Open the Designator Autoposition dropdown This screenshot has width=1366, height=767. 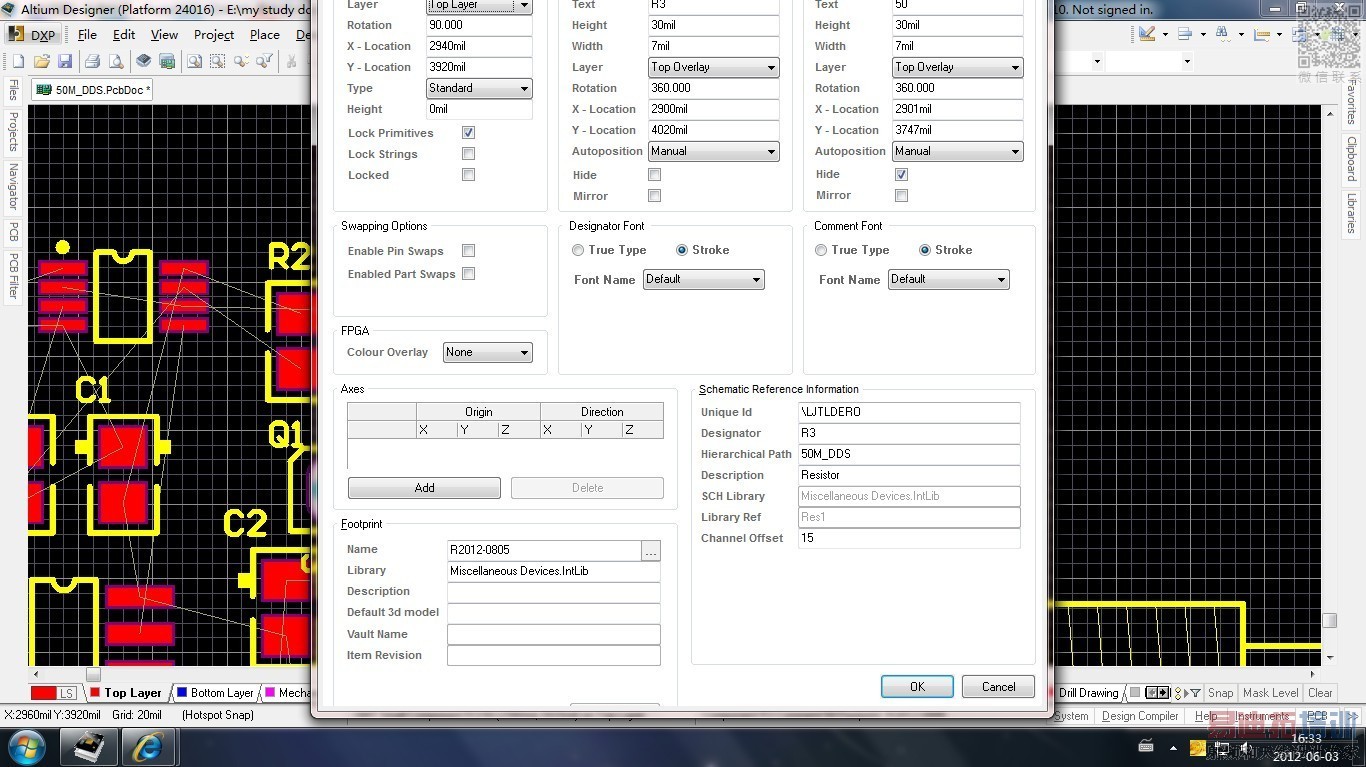click(x=714, y=151)
